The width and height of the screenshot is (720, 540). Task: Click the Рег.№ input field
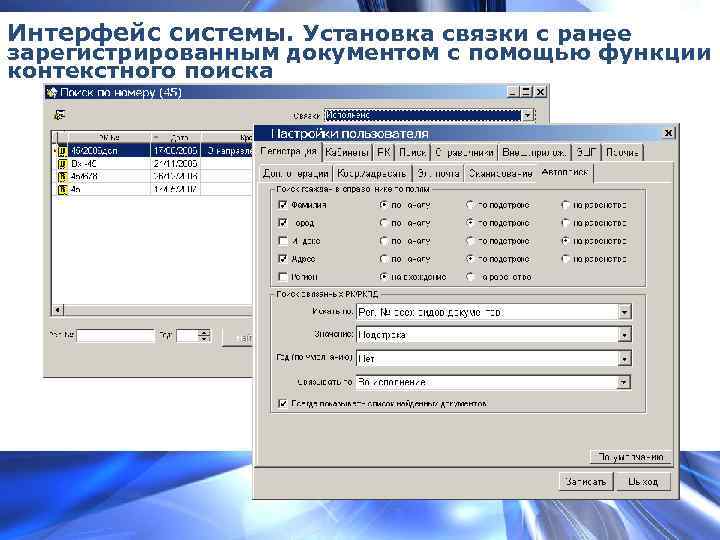tap(115, 336)
